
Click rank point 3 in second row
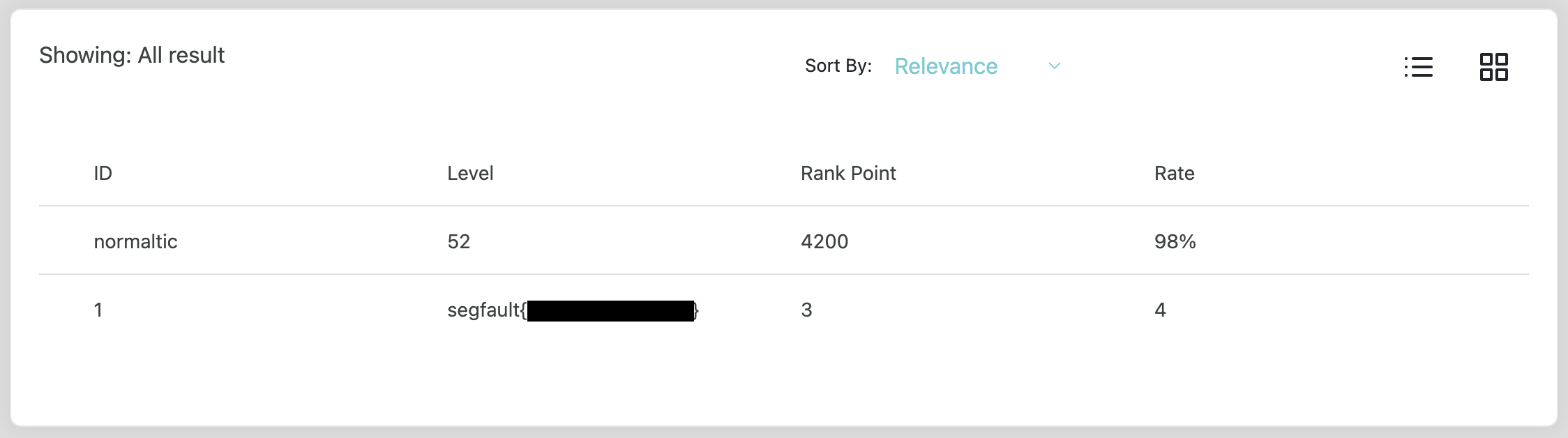[806, 310]
